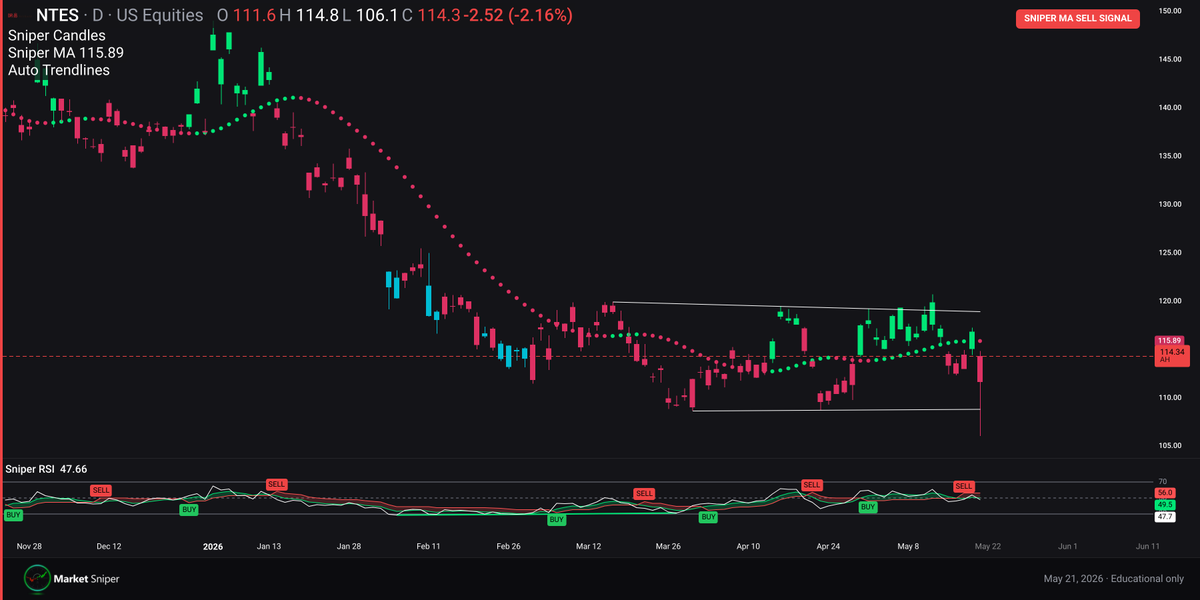
Task: Click the RSI 70 level label
Action: point(1163,482)
